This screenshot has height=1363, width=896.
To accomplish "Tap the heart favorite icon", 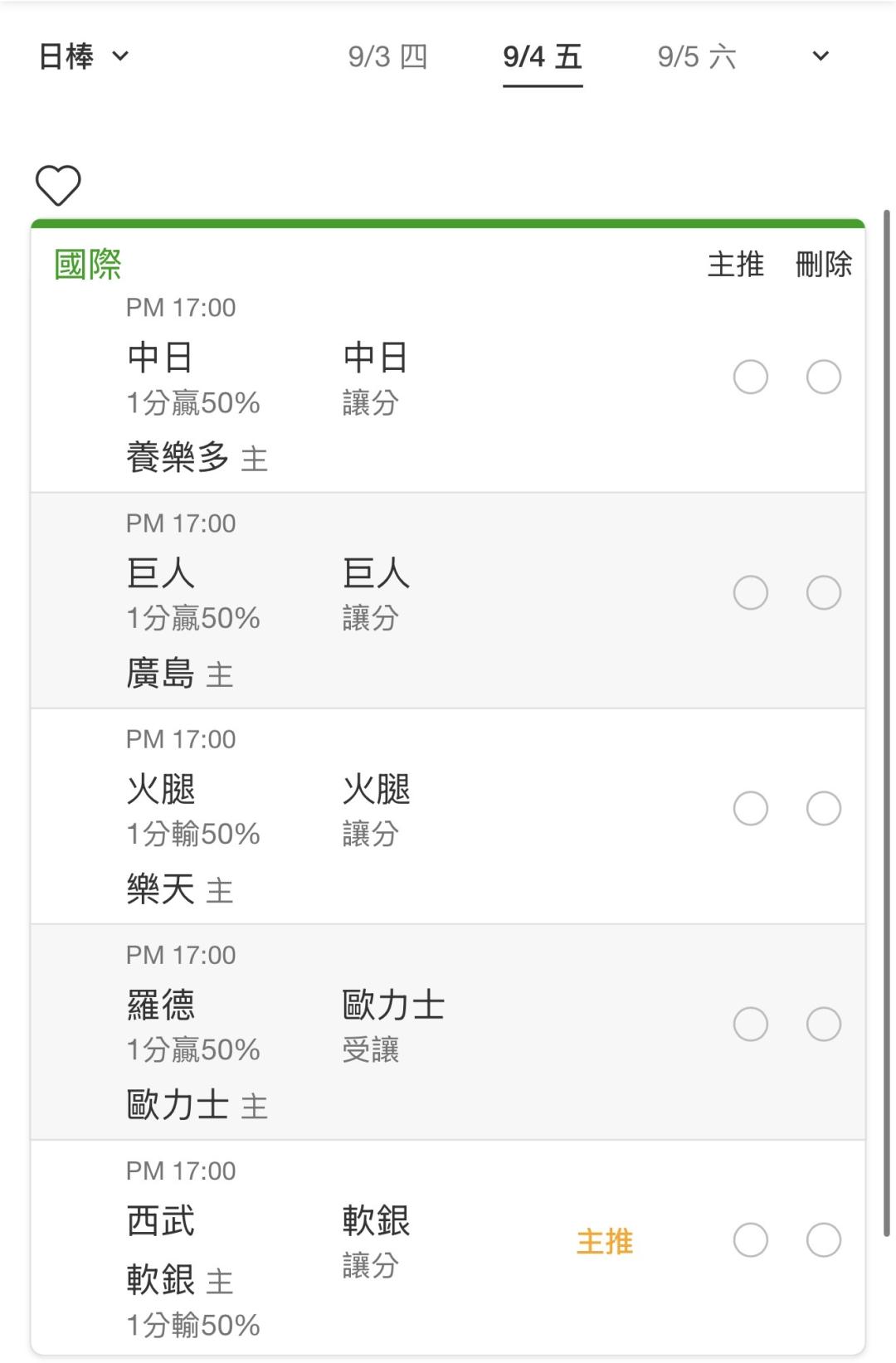I will click(58, 185).
